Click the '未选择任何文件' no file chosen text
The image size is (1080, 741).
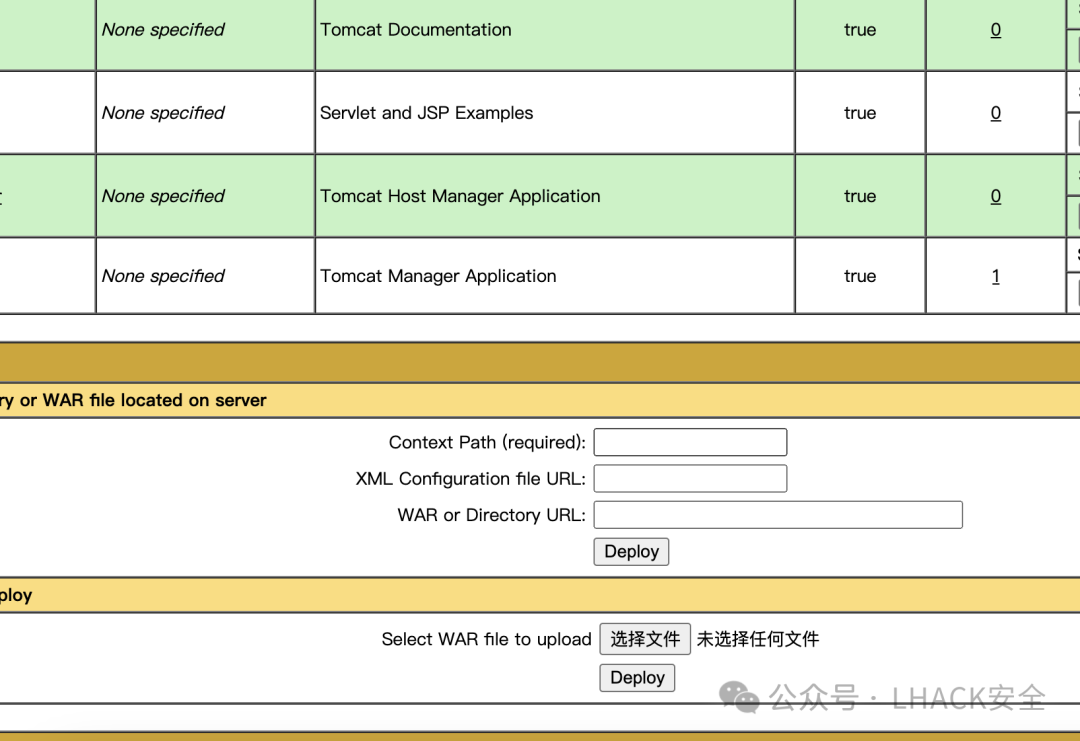[758, 639]
